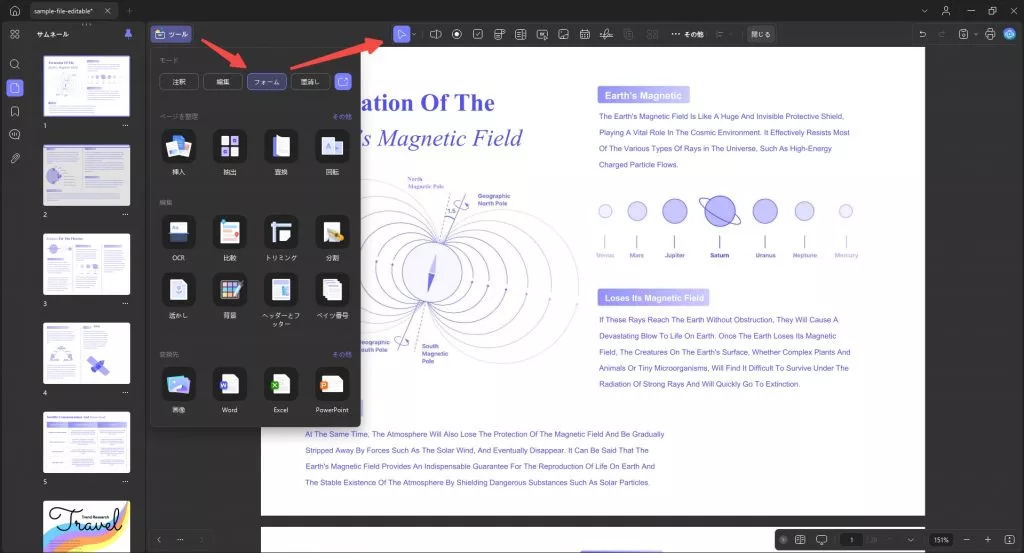Add a radio button form element
1024x553 pixels.
457,34
